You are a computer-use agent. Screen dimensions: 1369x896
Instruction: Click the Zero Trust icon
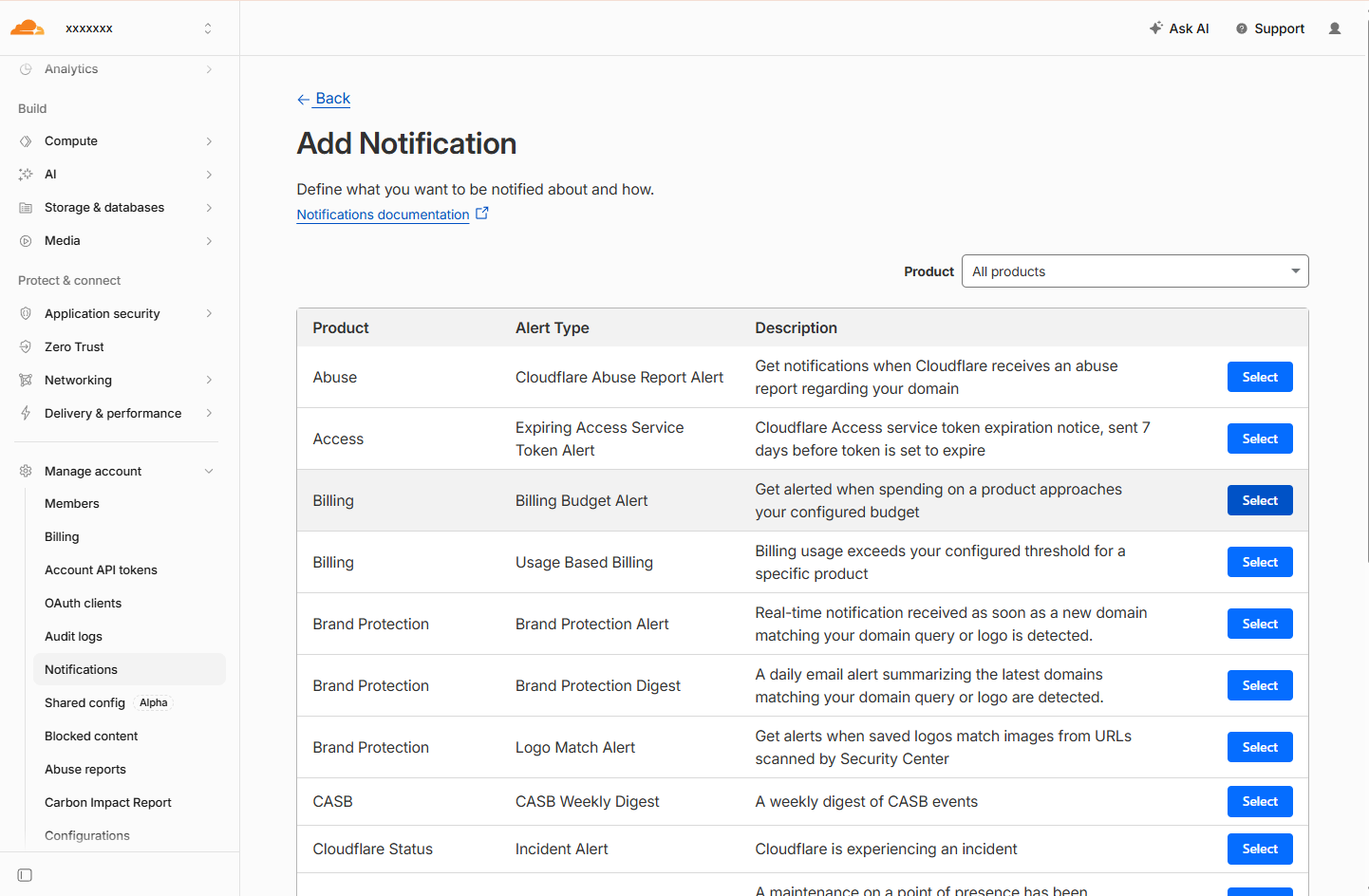tap(26, 347)
